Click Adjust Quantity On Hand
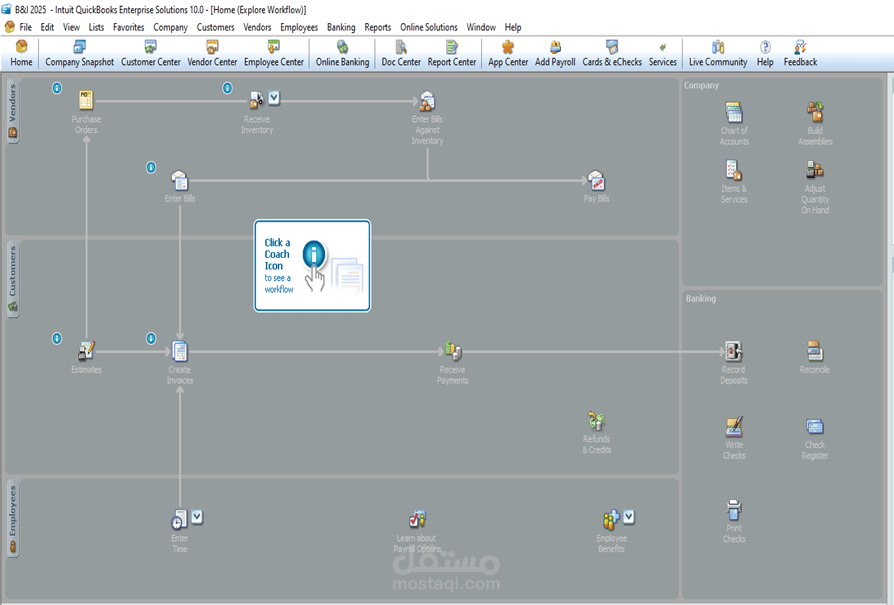 point(815,170)
